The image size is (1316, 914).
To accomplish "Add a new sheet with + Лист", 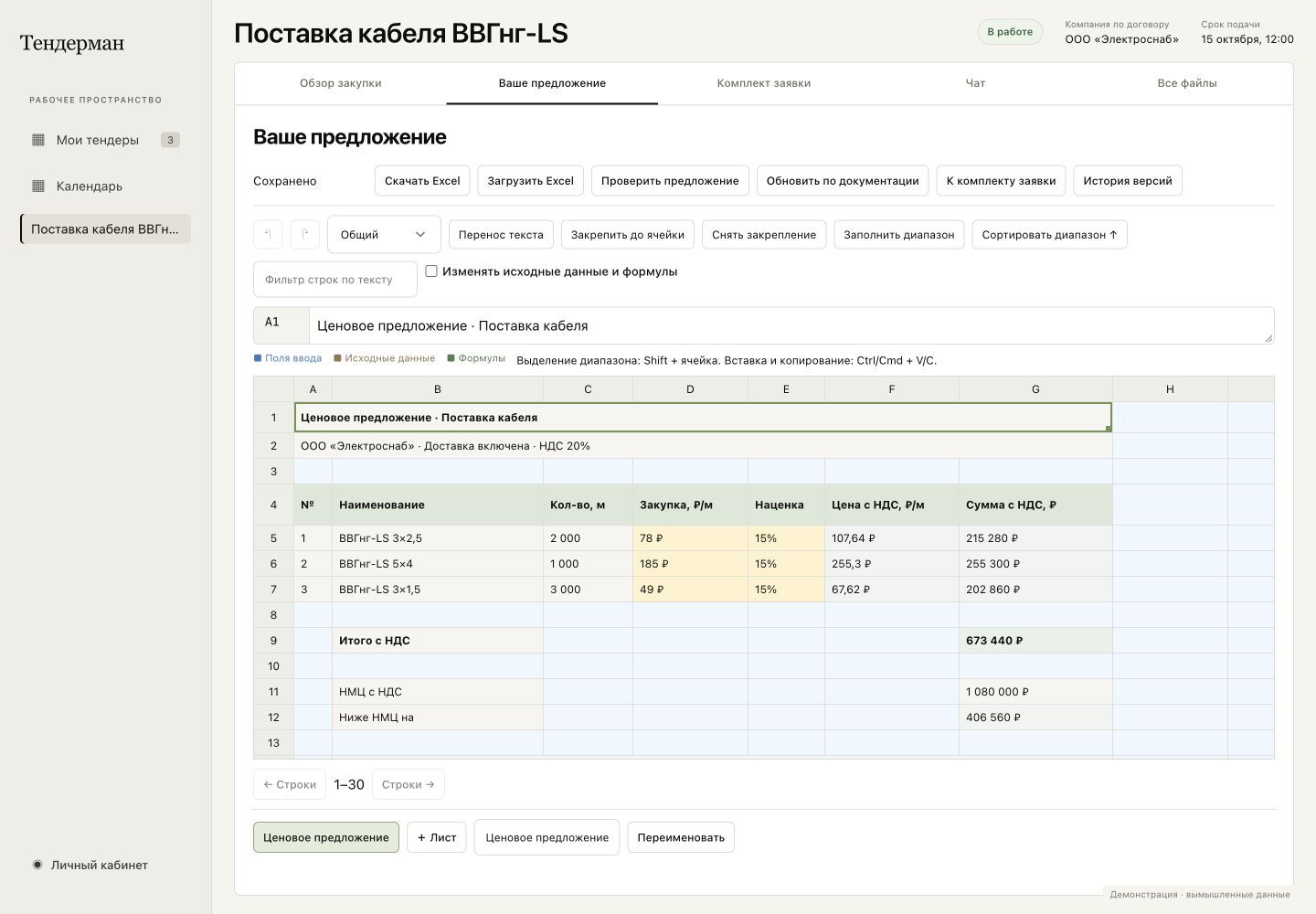I will tap(437, 837).
